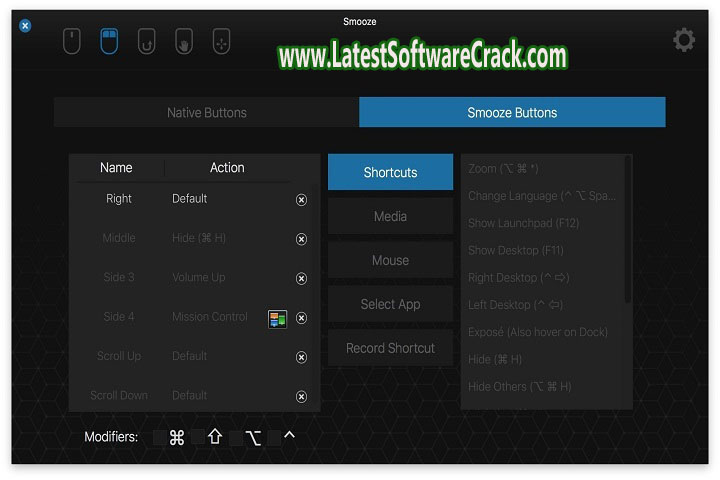720x480 pixels.
Task: Check the Option modifier checkbox
Action: (236, 437)
